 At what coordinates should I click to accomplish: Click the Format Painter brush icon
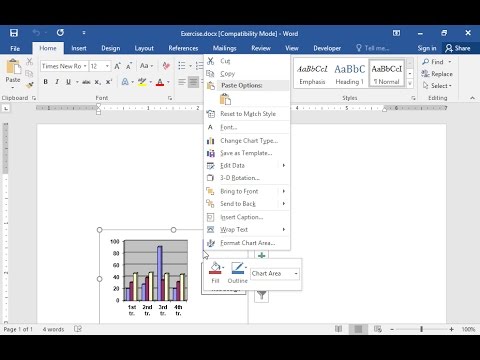(29, 86)
